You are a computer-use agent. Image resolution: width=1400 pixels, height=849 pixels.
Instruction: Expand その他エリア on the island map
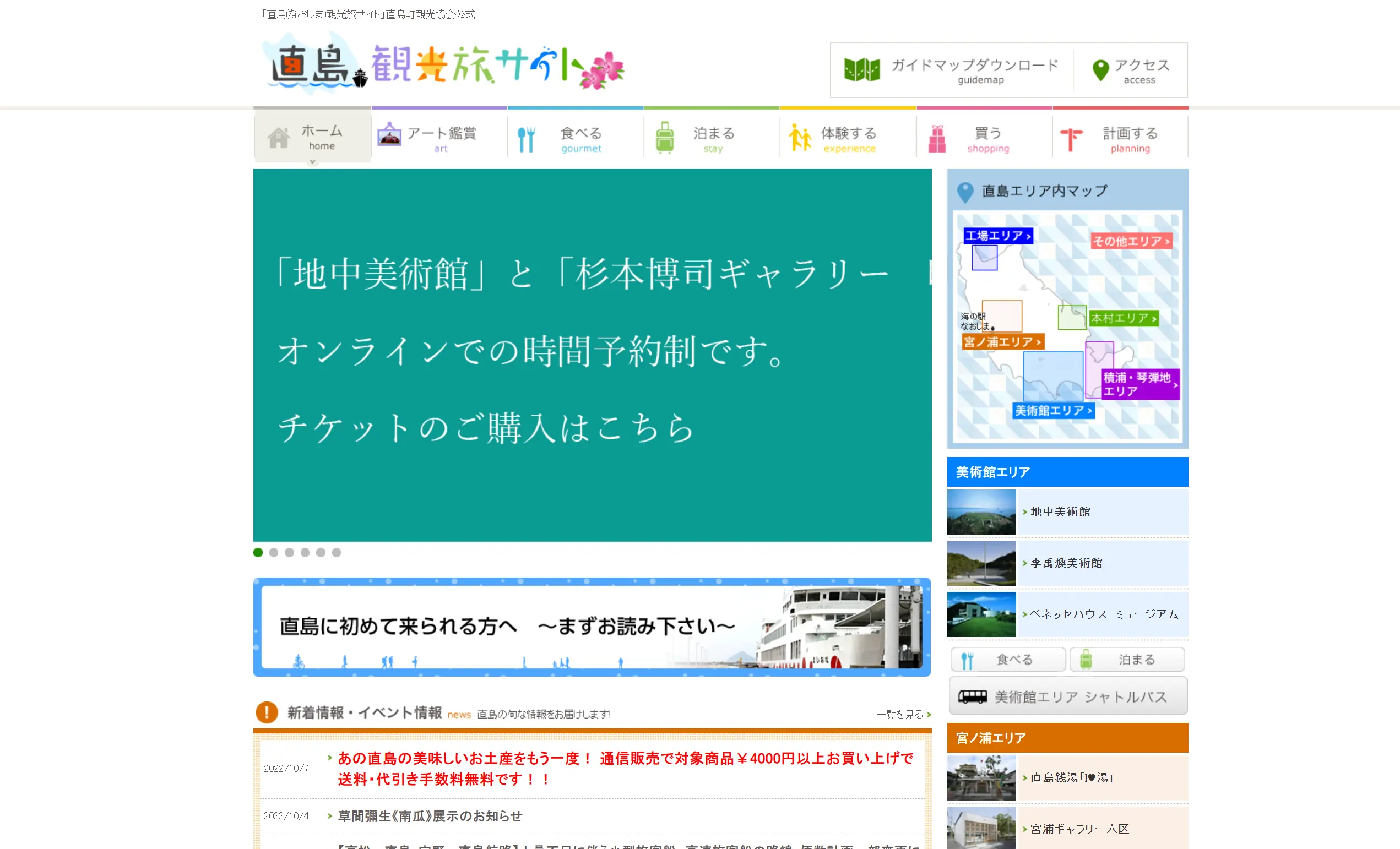tap(1132, 241)
